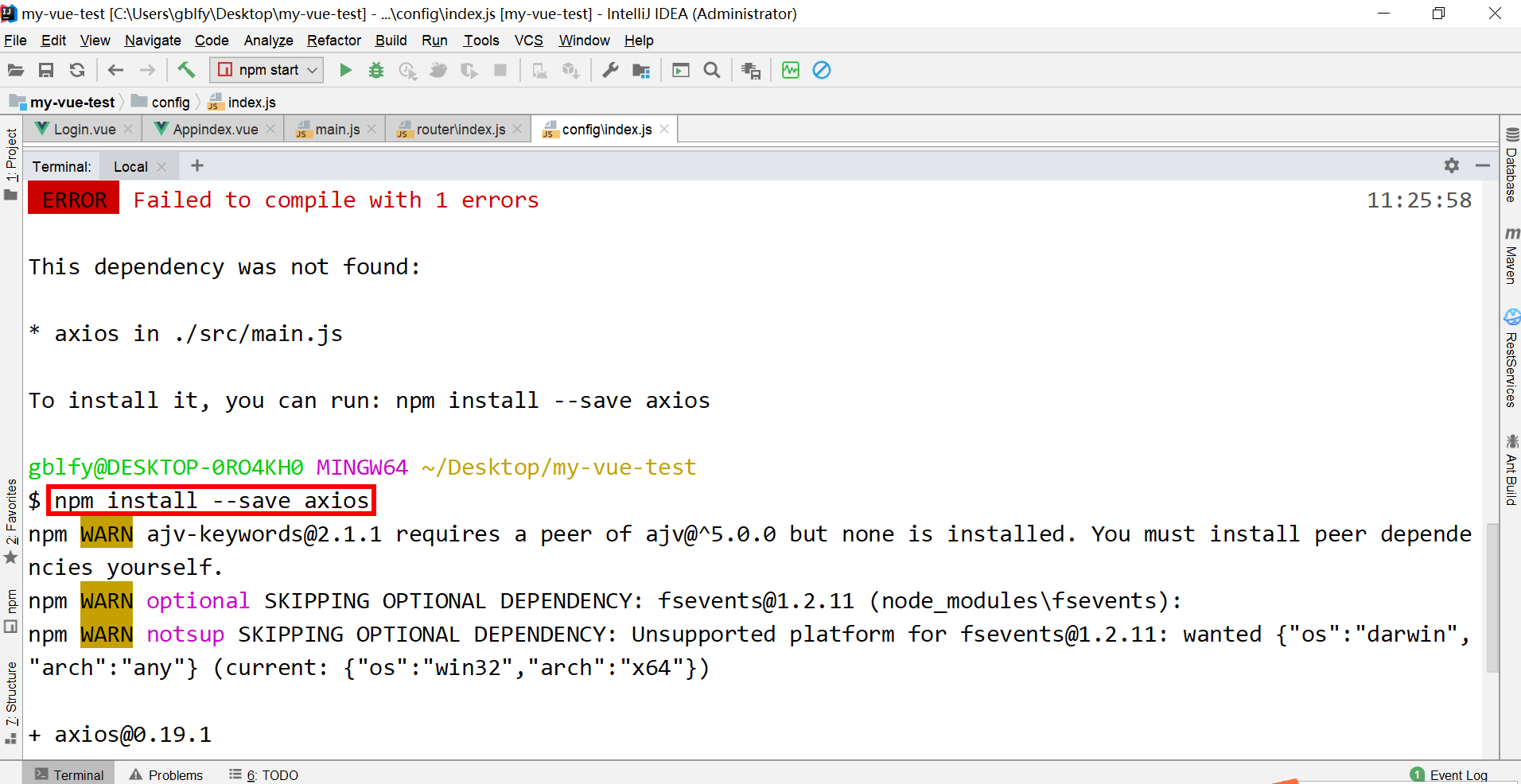
Task: Click the blue crossed-circle toolbar icon
Action: [x=822, y=70]
